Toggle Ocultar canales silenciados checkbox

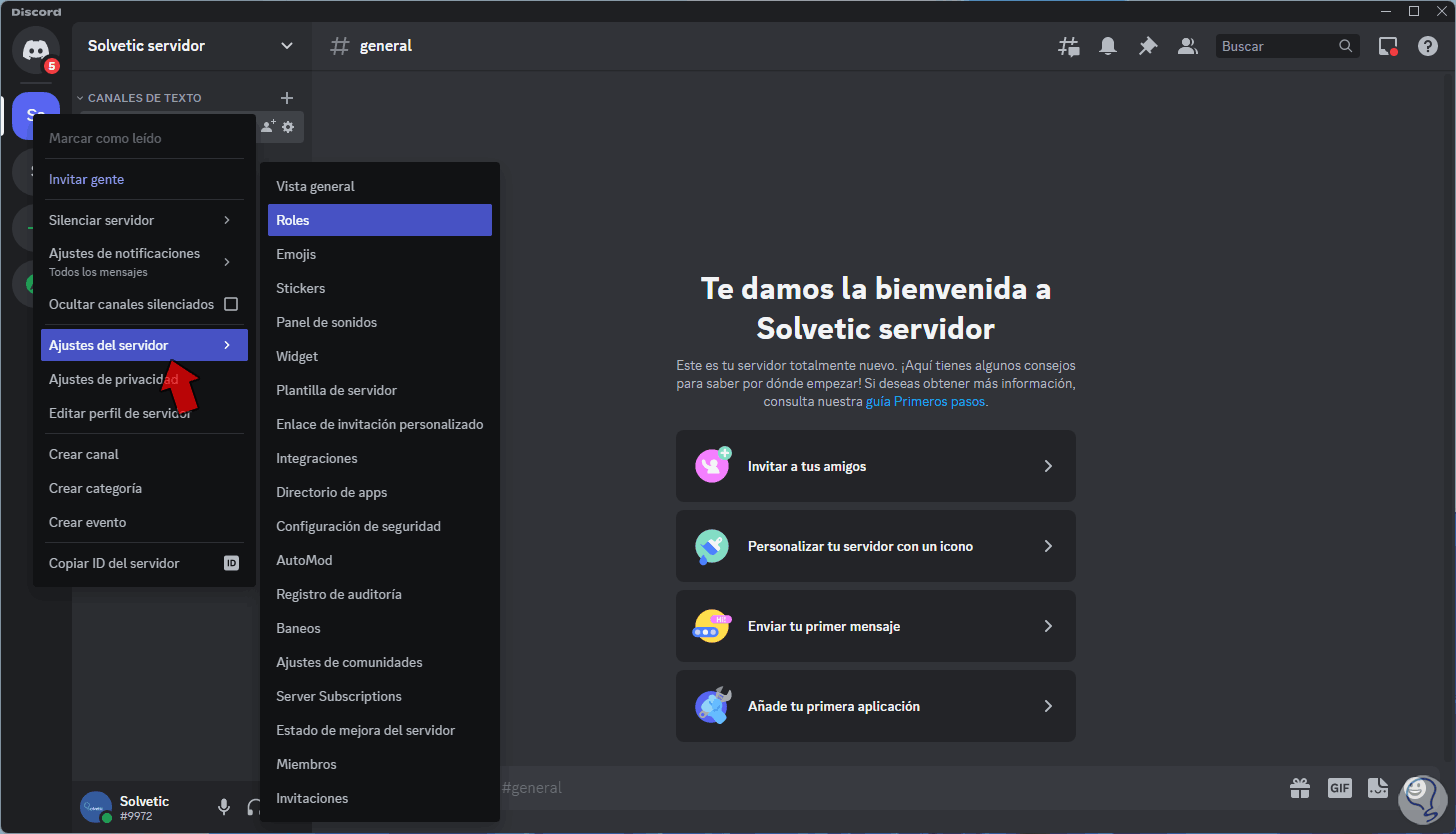tap(231, 304)
